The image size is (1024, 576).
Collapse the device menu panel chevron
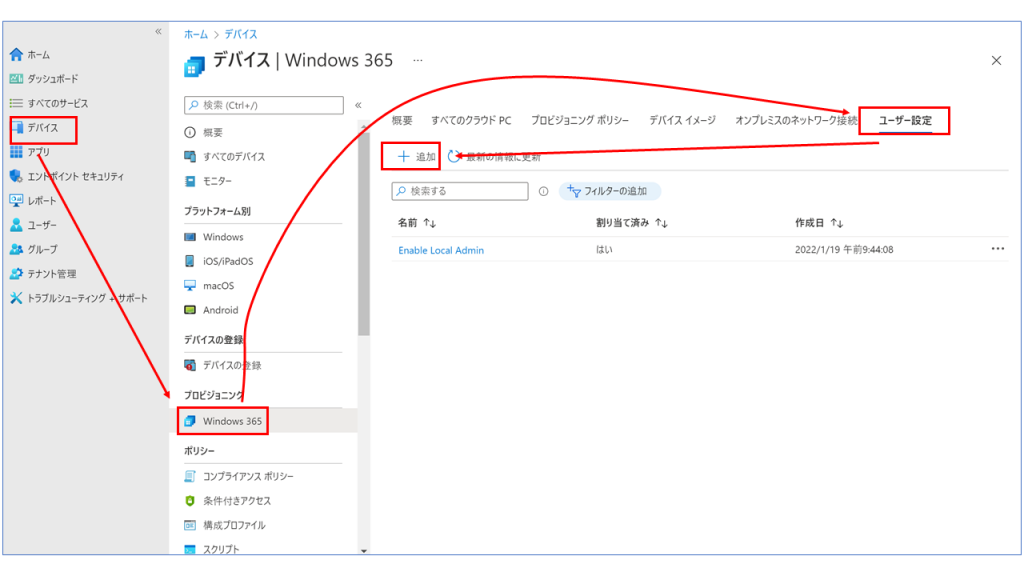click(358, 105)
